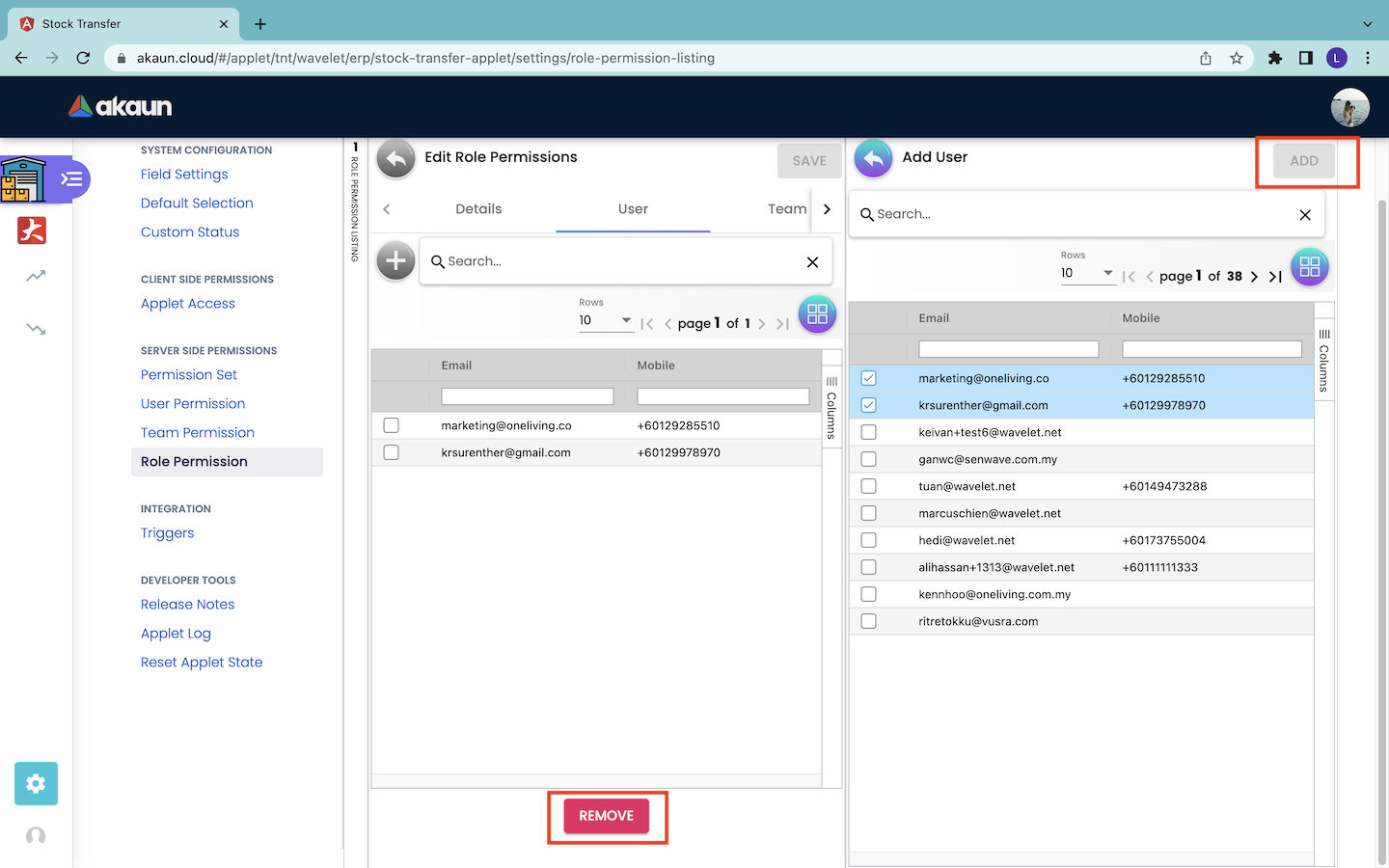This screenshot has height=868, width=1389.
Task: Click the red REMOVE button
Action: coord(606,816)
